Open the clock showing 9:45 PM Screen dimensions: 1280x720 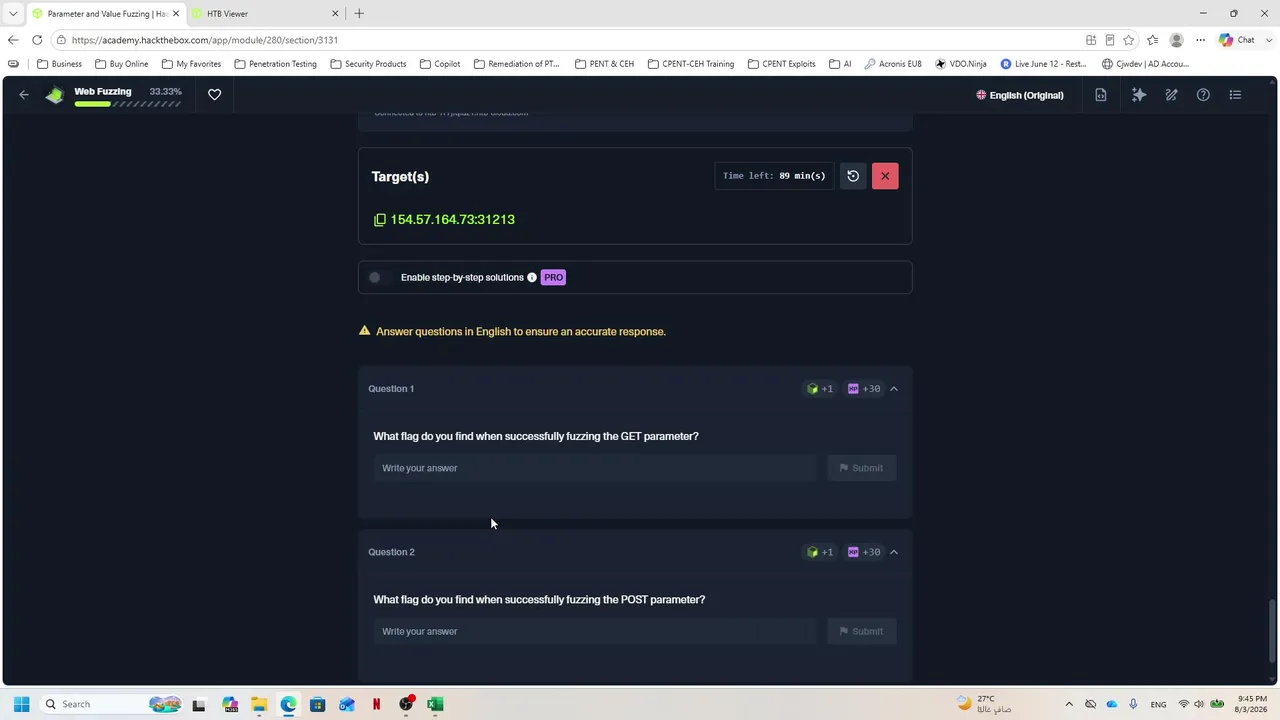click(x=1252, y=704)
